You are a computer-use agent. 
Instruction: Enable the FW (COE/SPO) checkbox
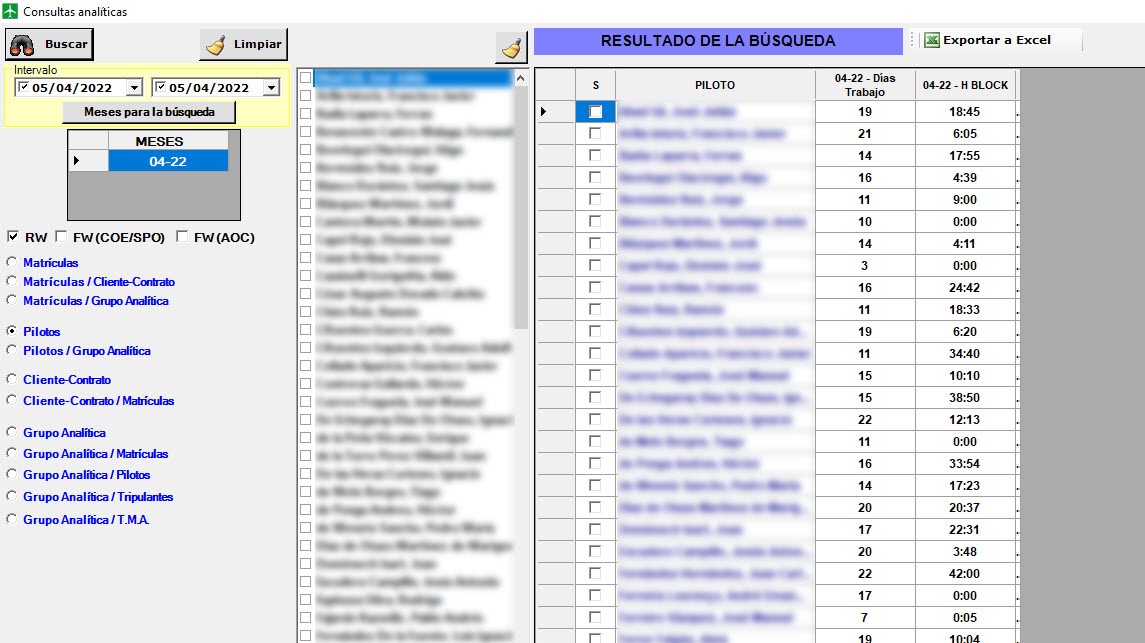(x=61, y=237)
